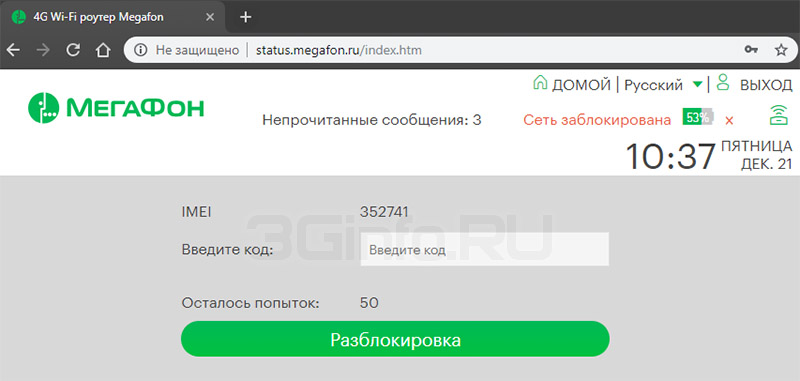Image resolution: width=800 pixels, height=381 pixels.
Task: Open the browser Home page icon
Action: [103, 50]
